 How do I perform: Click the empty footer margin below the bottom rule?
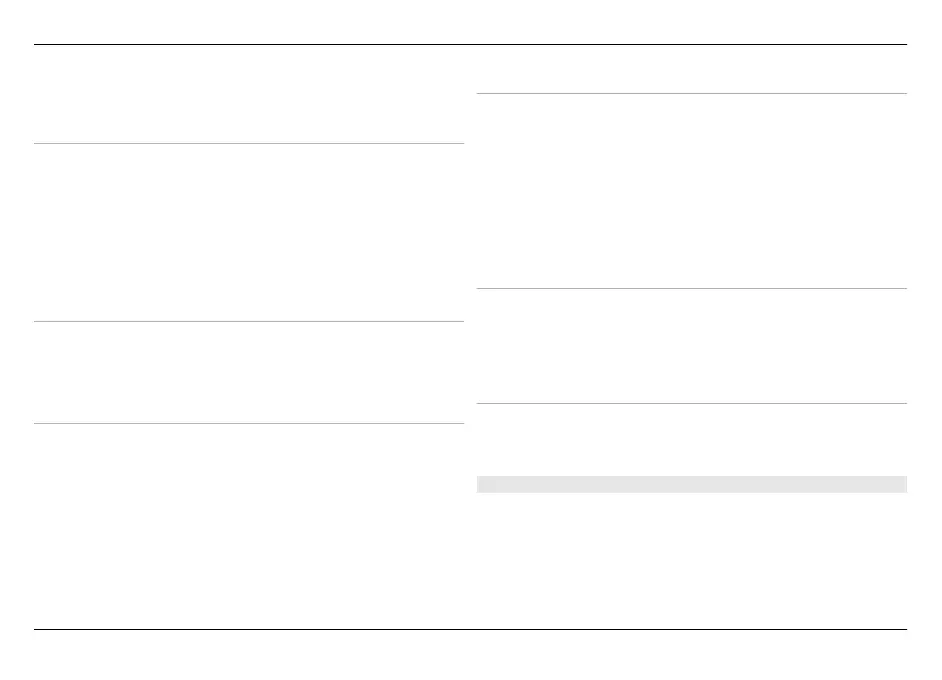point(470,655)
